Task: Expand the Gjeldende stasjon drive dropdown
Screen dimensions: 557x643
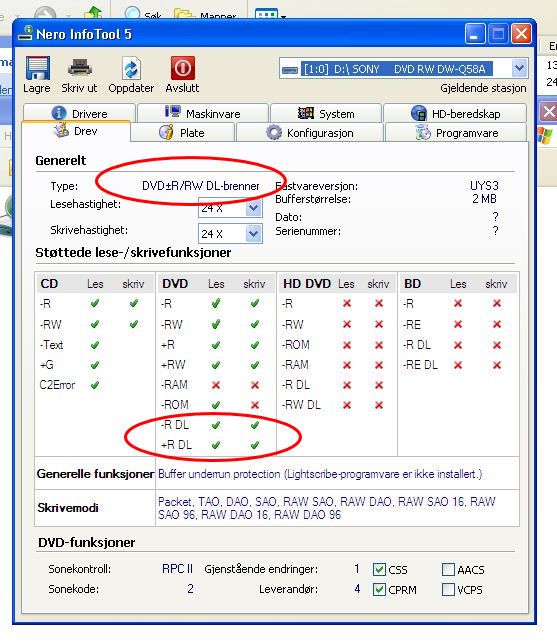Action: click(x=519, y=68)
